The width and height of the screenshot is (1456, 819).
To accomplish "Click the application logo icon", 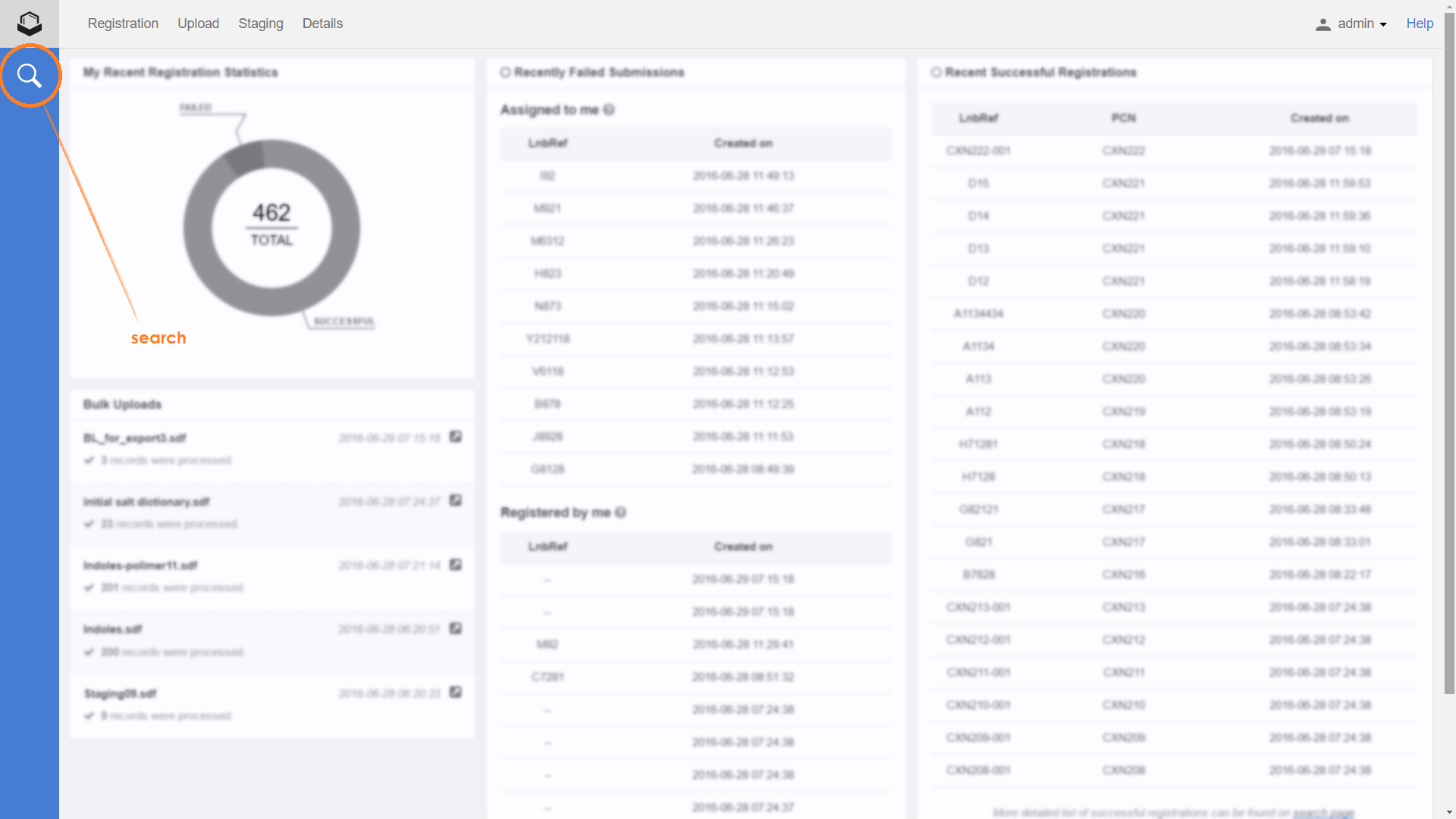I will (30, 24).
